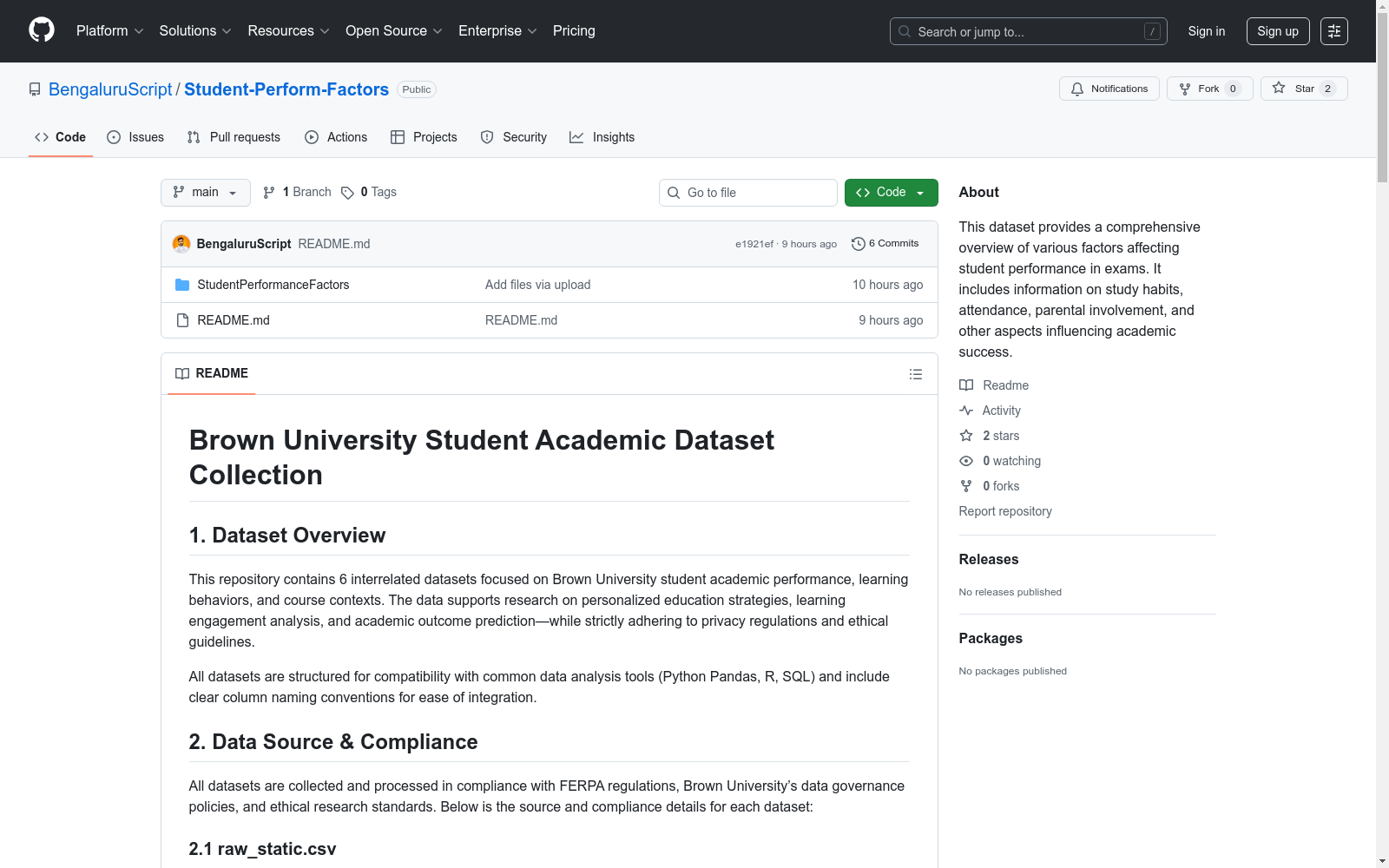Open the Packages section heading
This screenshot has height=868, width=1389.
pyautogui.click(x=991, y=639)
